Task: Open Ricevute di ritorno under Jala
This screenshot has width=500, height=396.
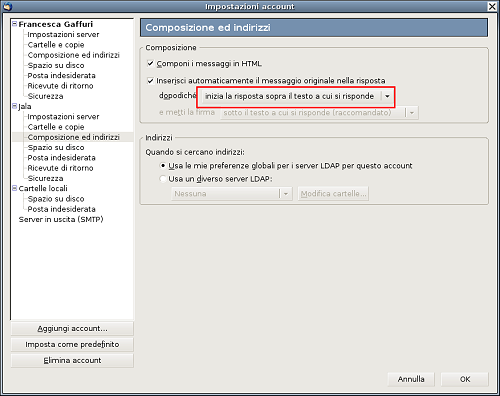Action: tap(60, 168)
